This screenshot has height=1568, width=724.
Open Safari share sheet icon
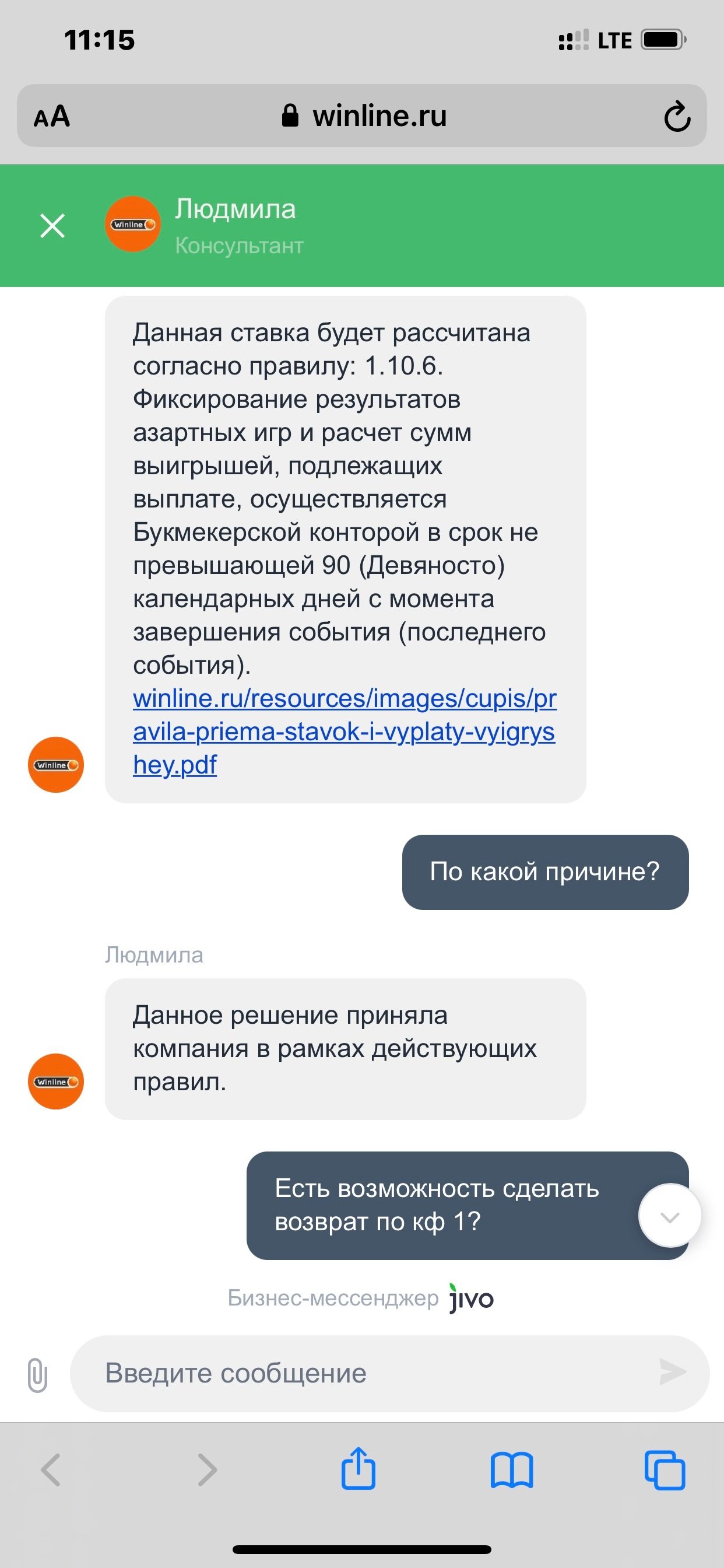tap(359, 1469)
